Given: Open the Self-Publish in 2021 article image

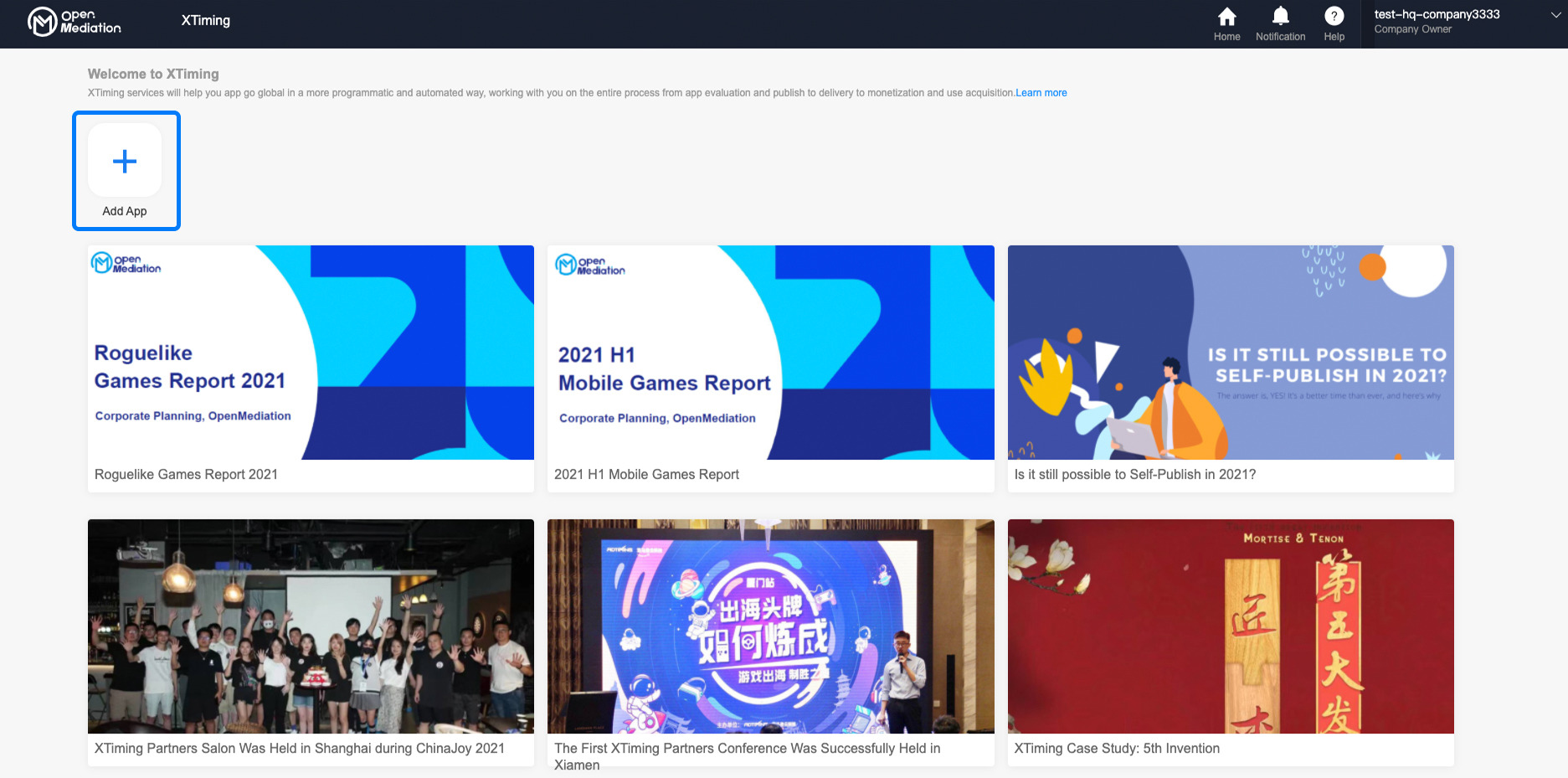Looking at the screenshot, I should [x=1231, y=353].
